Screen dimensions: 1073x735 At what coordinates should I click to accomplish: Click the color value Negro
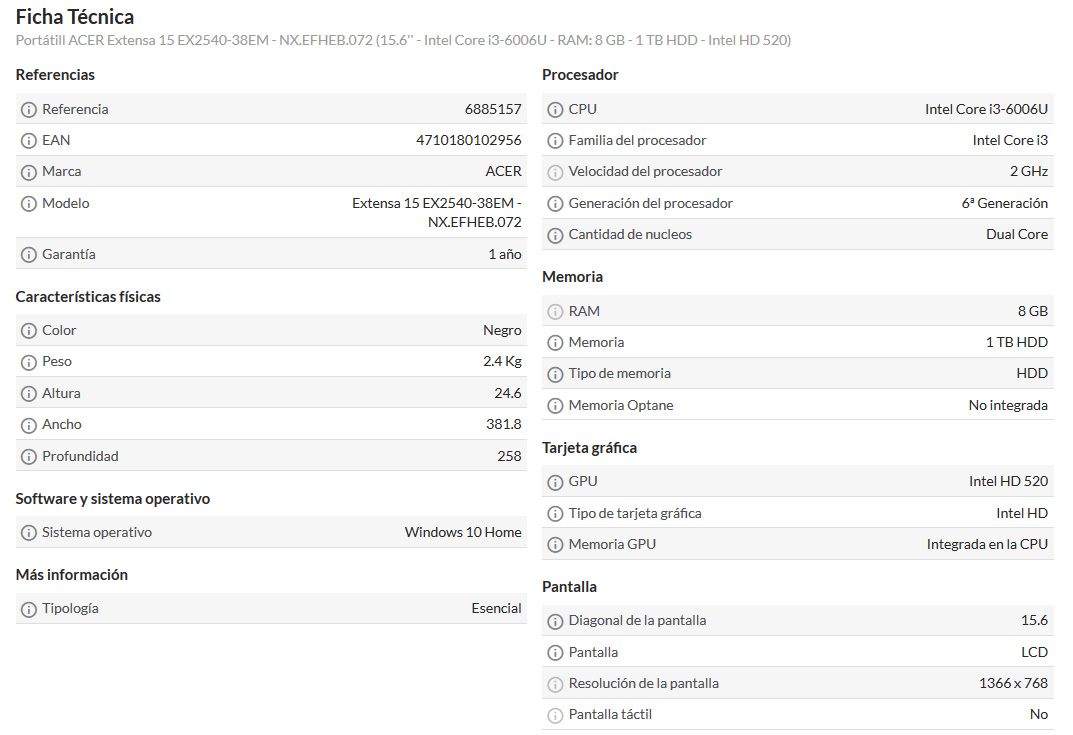click(502, 331)
